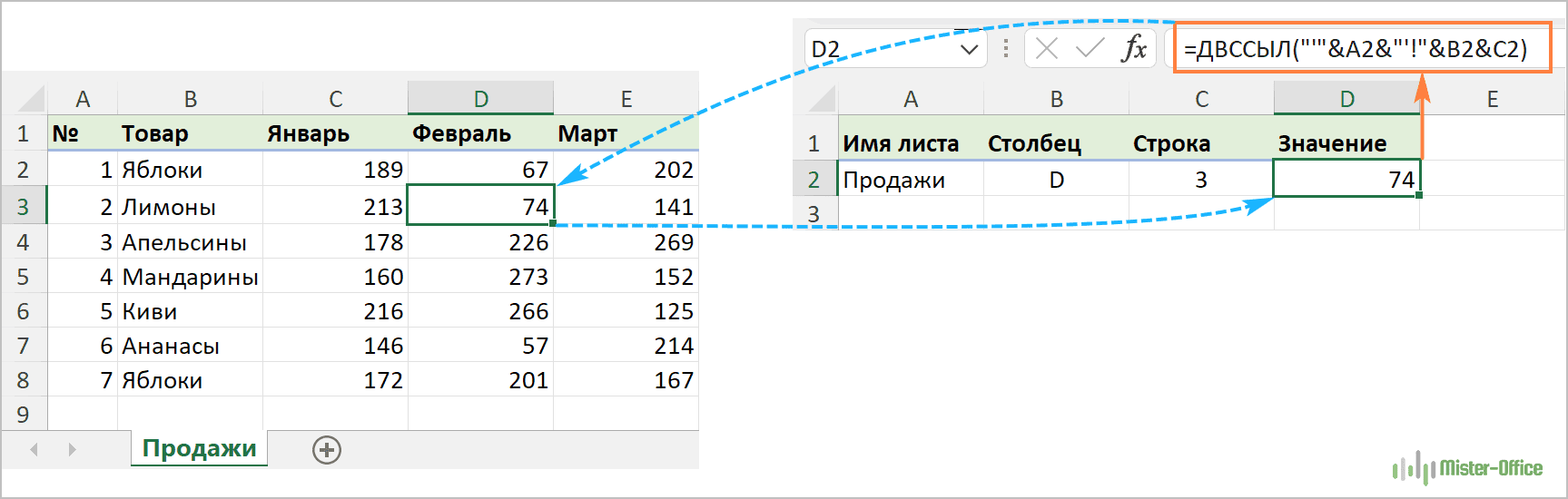Select cell with value 74 in left table

(x=480, y=207)
